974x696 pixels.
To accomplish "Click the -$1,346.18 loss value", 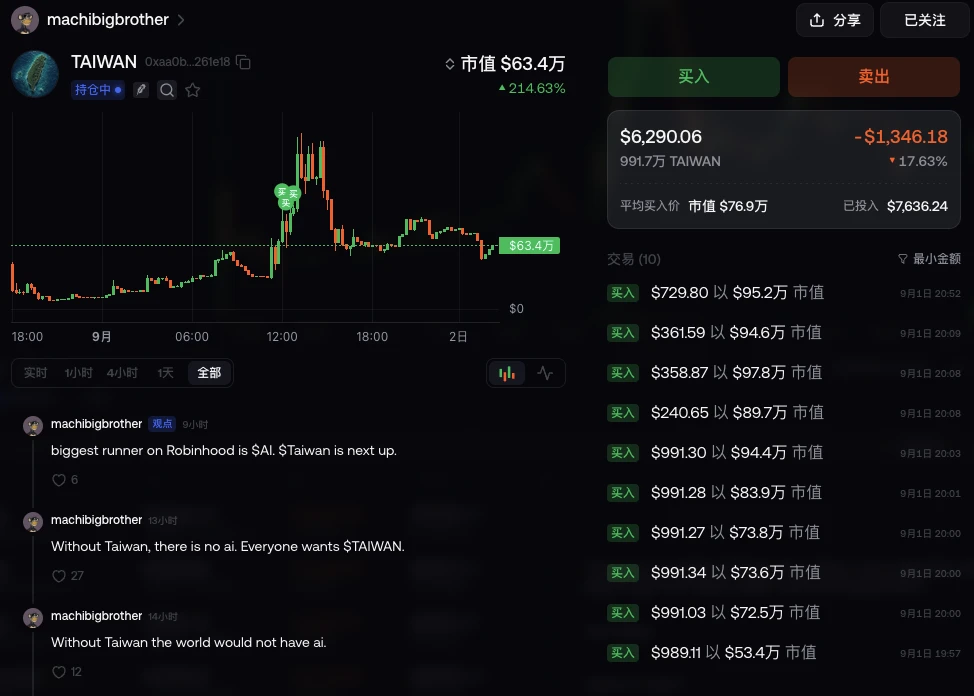I will [901, 137].
